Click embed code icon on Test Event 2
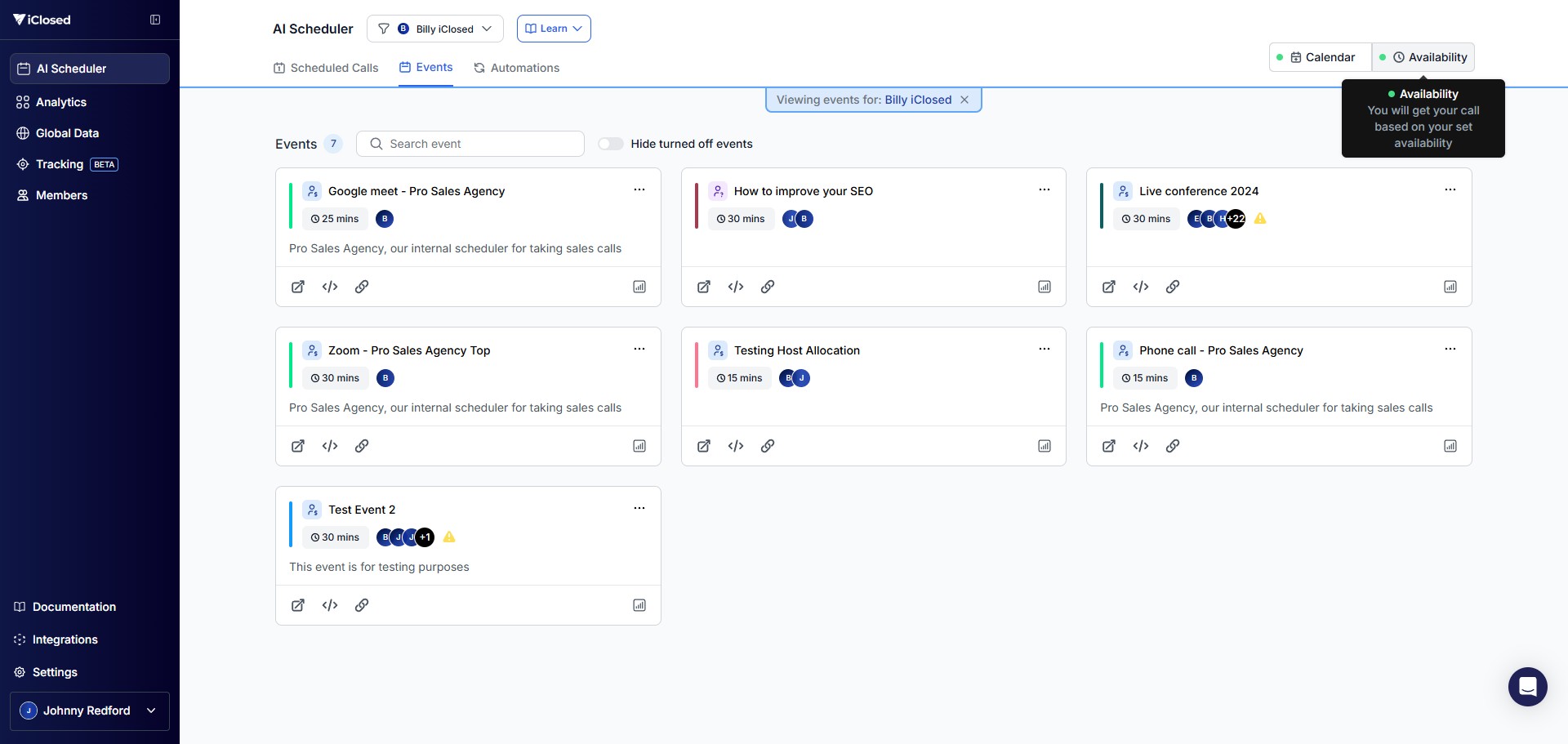The height and width of the screenshot is (744, 1568). (x=330, y=605)
